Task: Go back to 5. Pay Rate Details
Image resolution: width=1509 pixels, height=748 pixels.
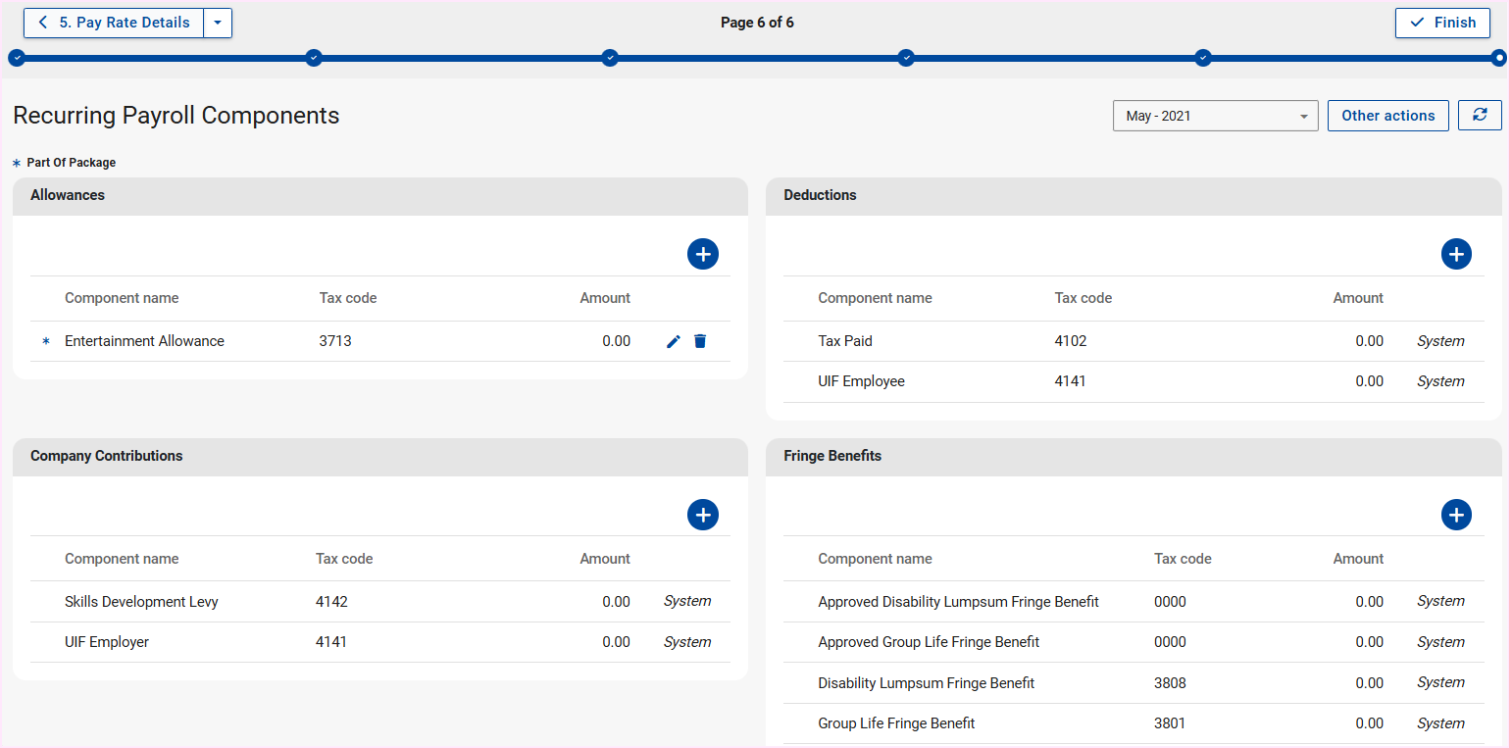Action: [x=114, y=23]
